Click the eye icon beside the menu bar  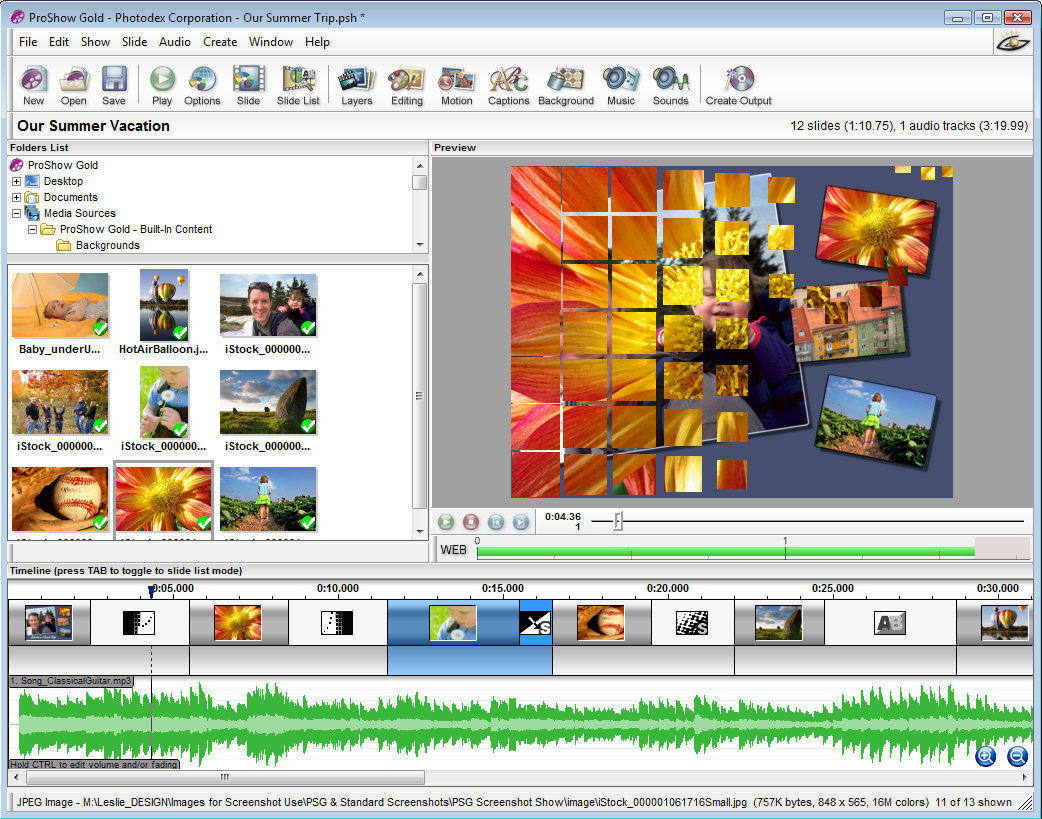1013,42
